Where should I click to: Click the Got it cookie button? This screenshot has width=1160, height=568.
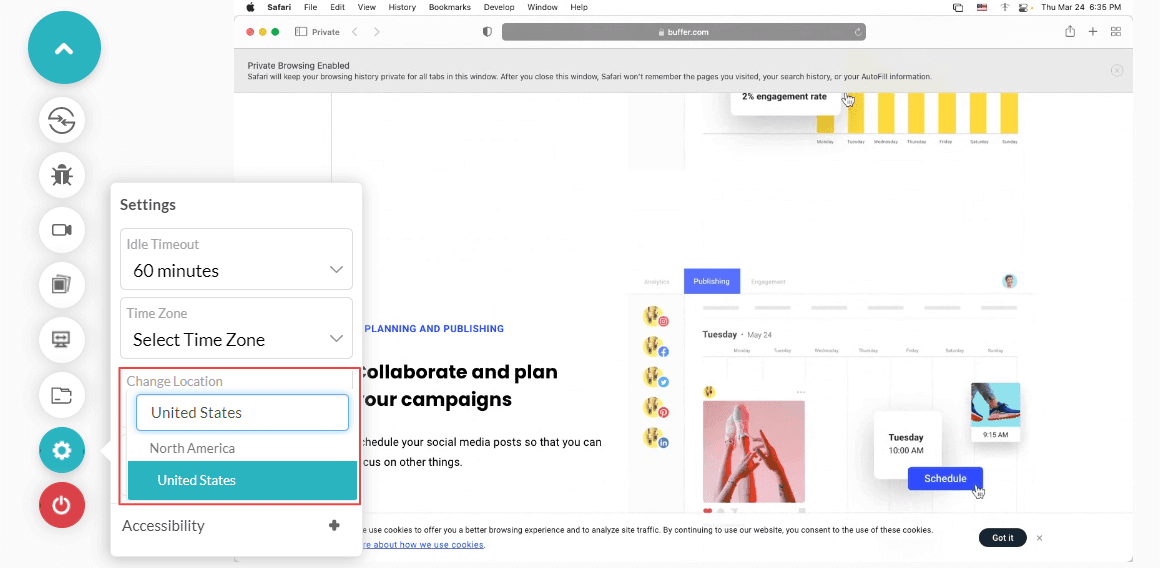tap(1002, 538)
